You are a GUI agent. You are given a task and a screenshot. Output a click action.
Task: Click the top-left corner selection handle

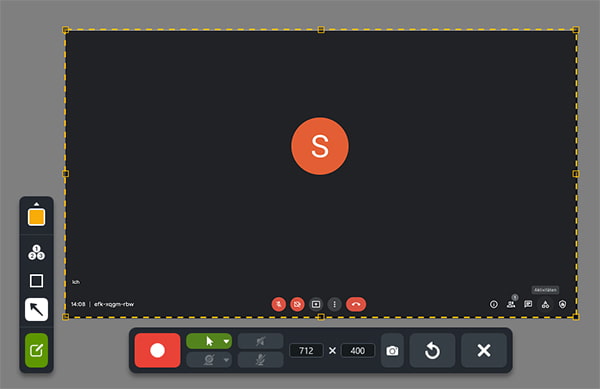point(65,30)
